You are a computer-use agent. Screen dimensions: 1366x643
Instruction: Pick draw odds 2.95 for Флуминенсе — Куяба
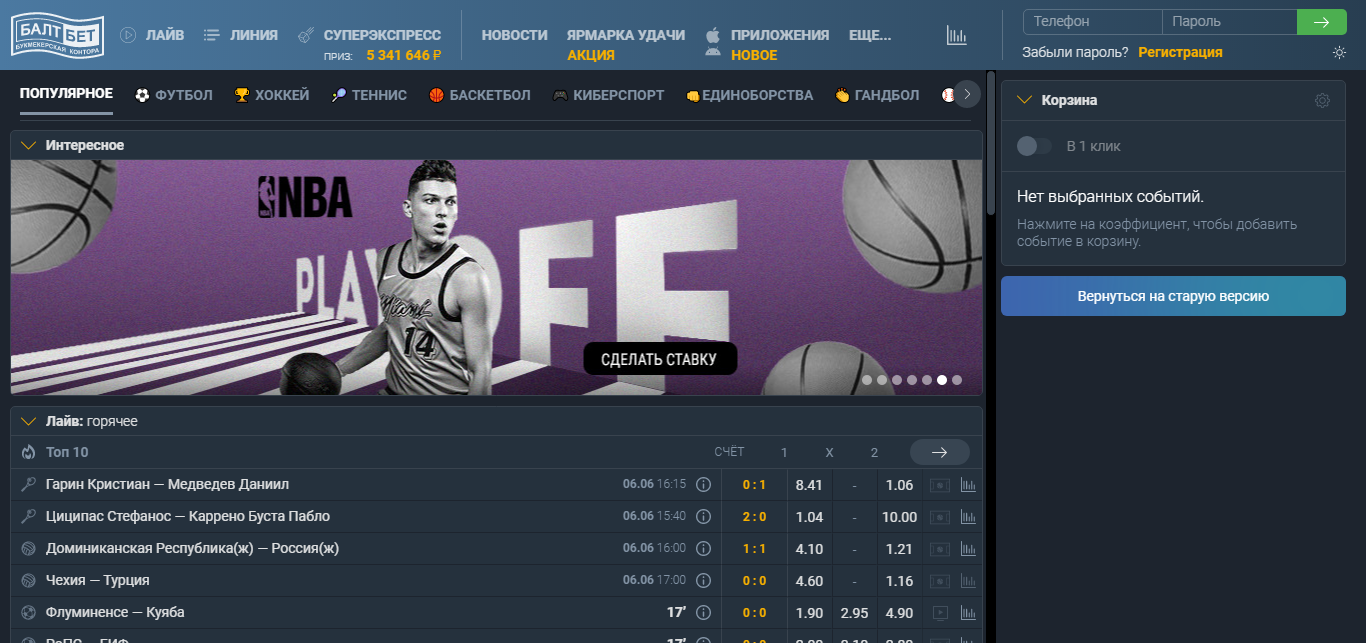tap(854, 613)
